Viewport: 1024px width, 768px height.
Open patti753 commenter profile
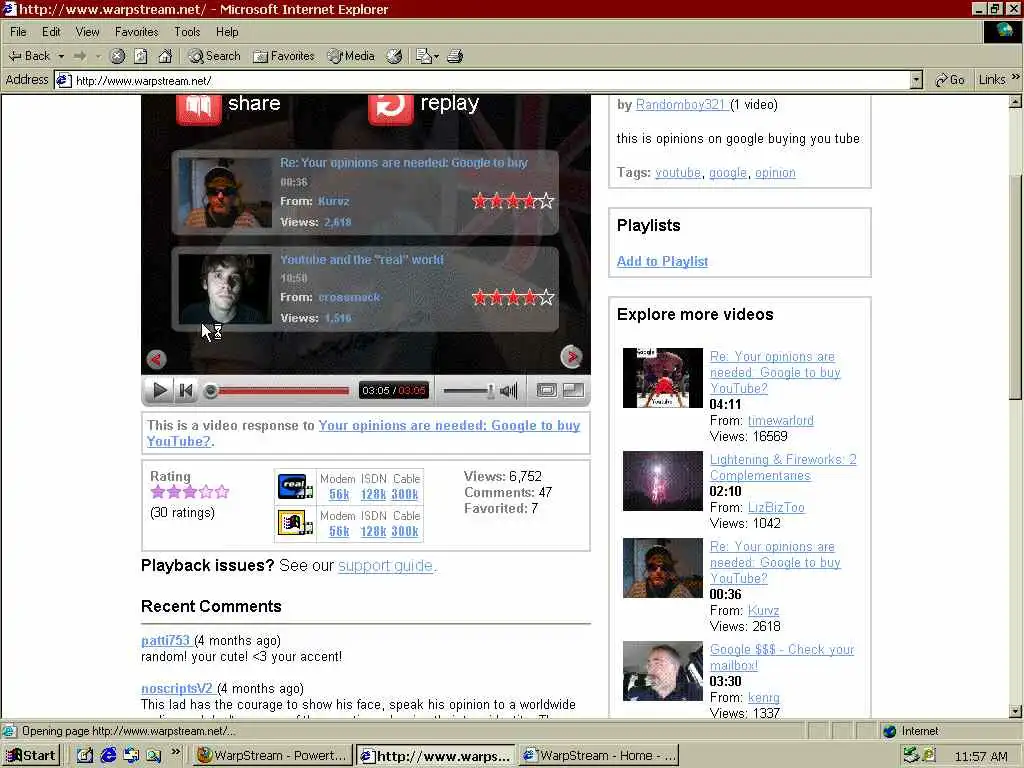[165, 641]
